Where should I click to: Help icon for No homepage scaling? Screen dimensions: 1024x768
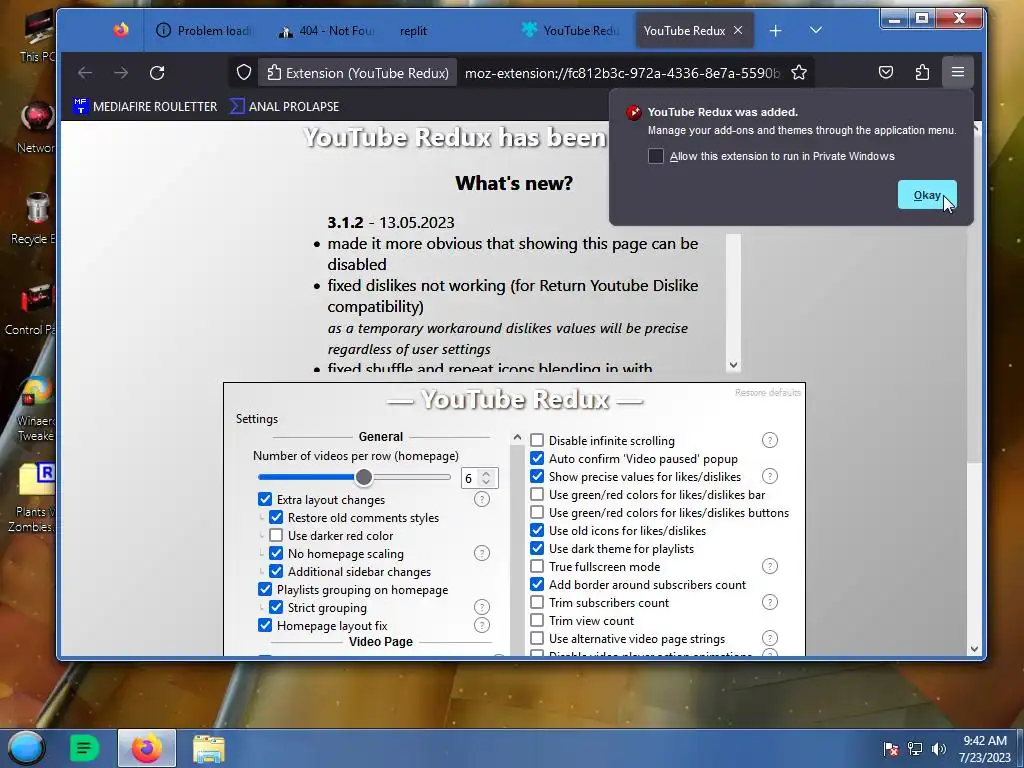coord(482,554)
